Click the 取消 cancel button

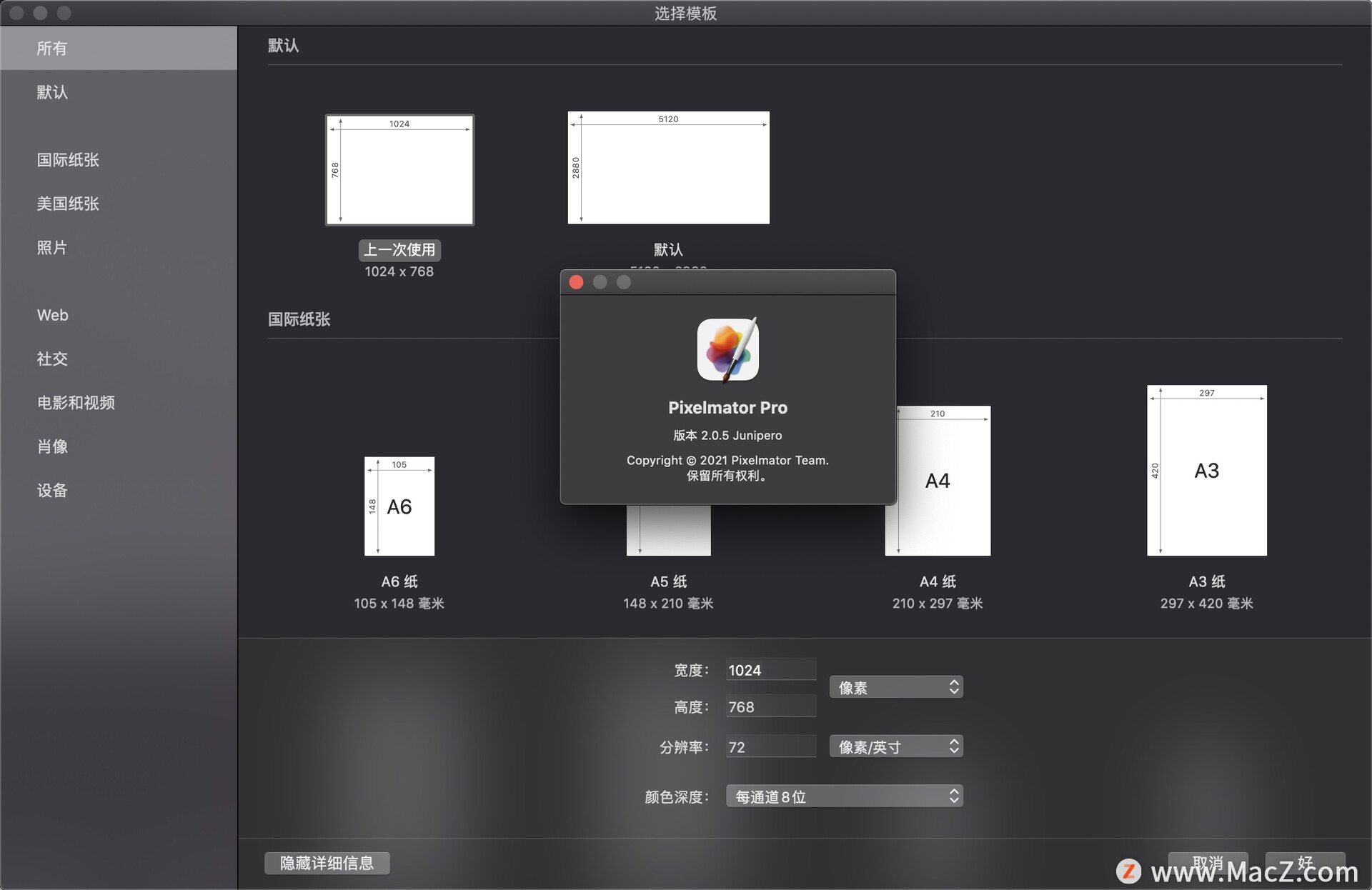[x=1208, y=863]
